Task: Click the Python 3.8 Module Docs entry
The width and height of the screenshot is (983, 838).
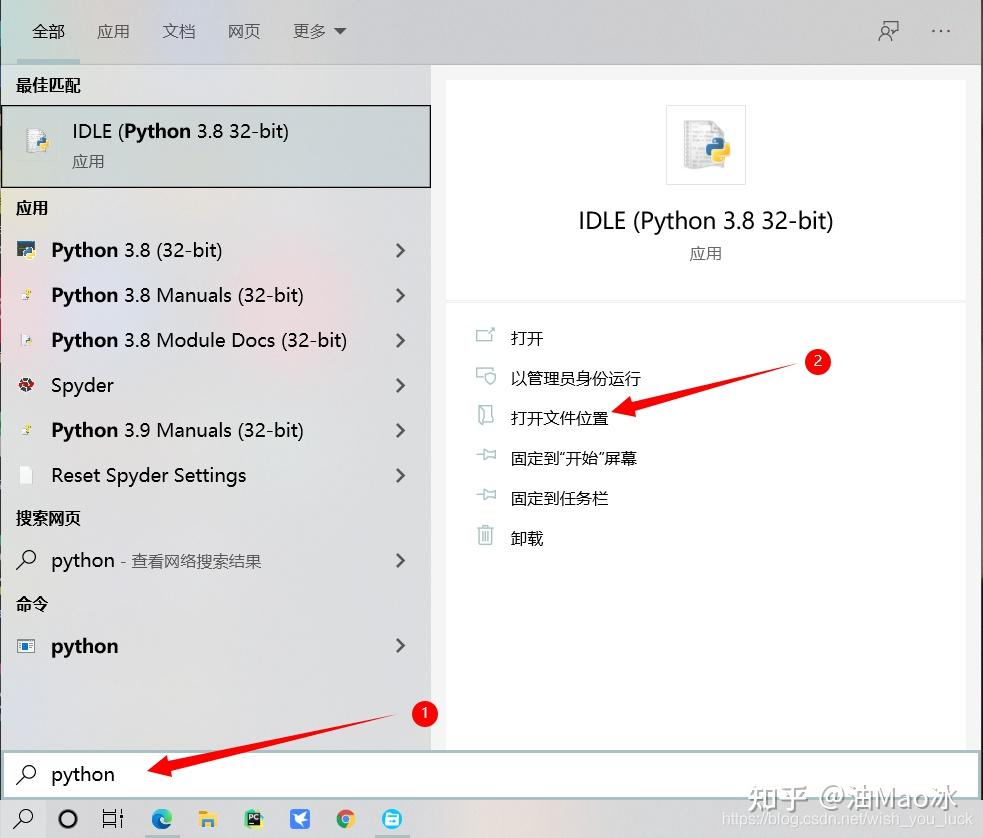Action: [197, 340]
